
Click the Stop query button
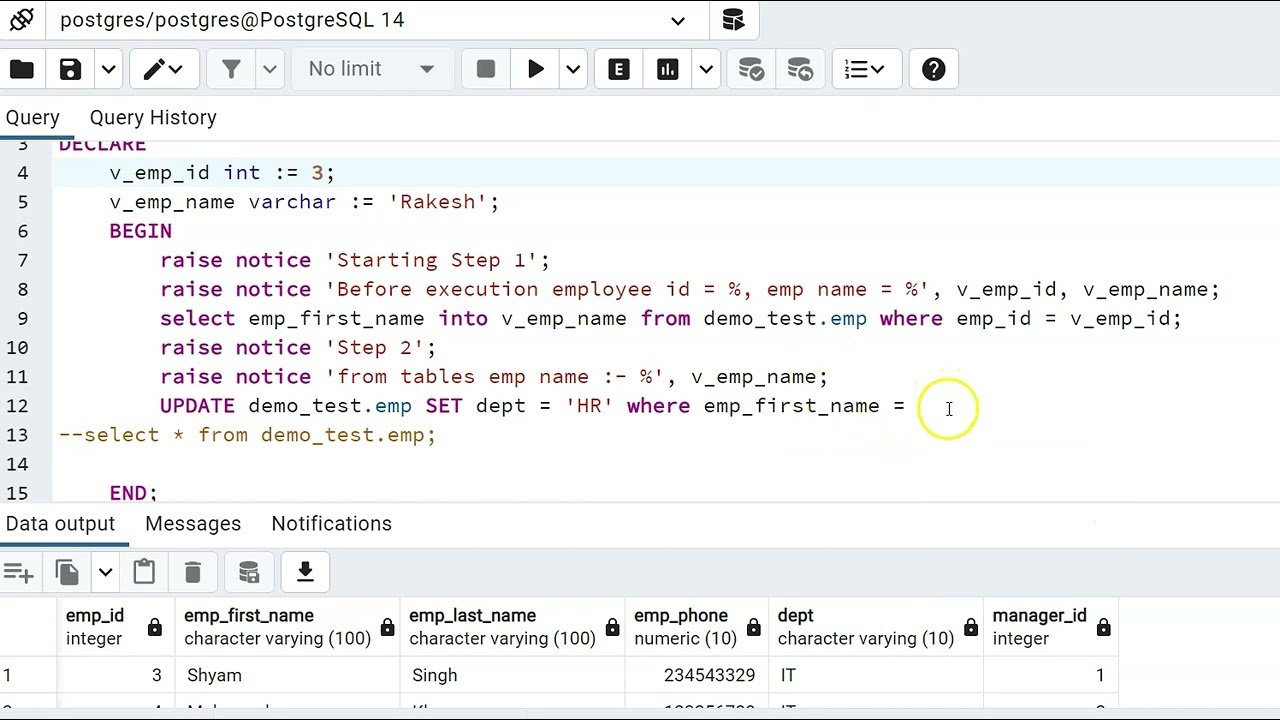tap(486, 69)
